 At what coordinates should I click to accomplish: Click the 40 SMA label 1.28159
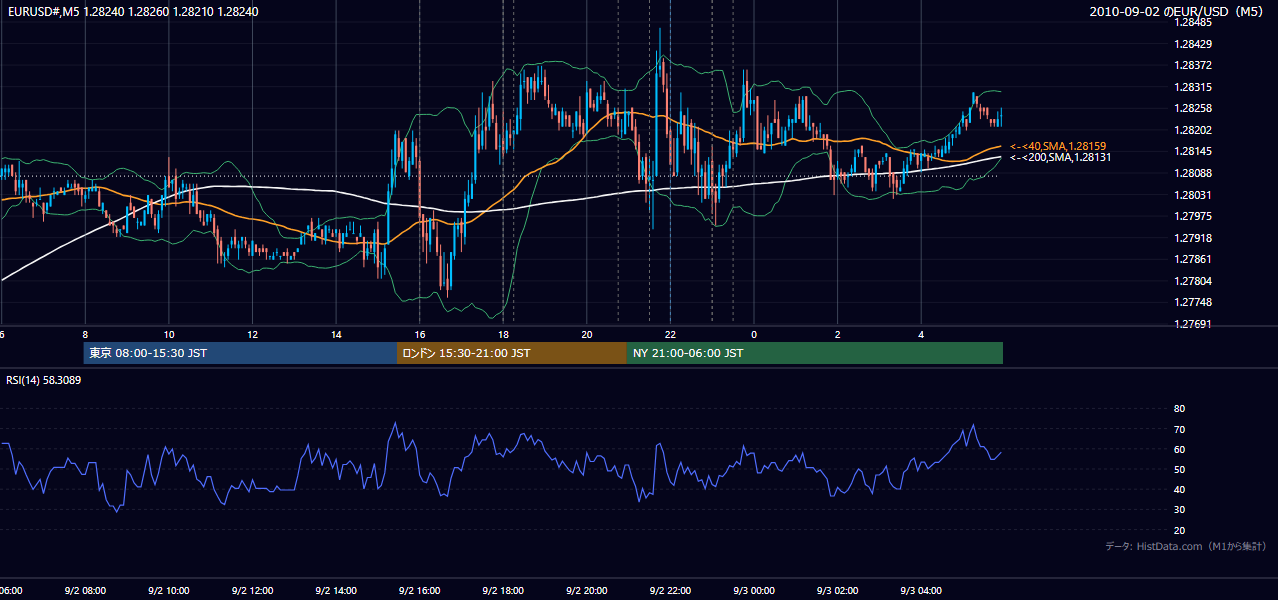pos(1058,146)
